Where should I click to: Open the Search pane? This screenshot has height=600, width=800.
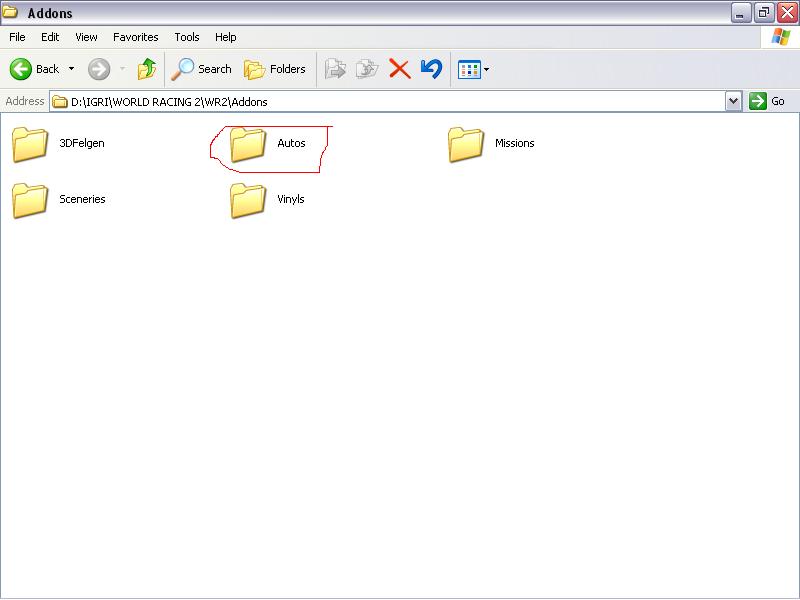pyautogui.click(x=202, y=69)
